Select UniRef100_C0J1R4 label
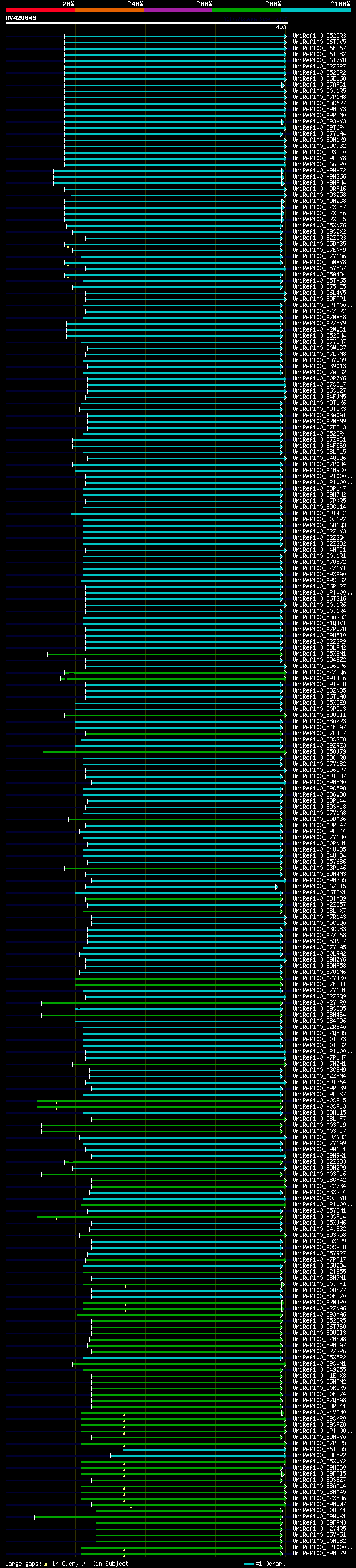The width and height of the screenshot is (356, 1568). pyautogui.click(x=319, y=611)
